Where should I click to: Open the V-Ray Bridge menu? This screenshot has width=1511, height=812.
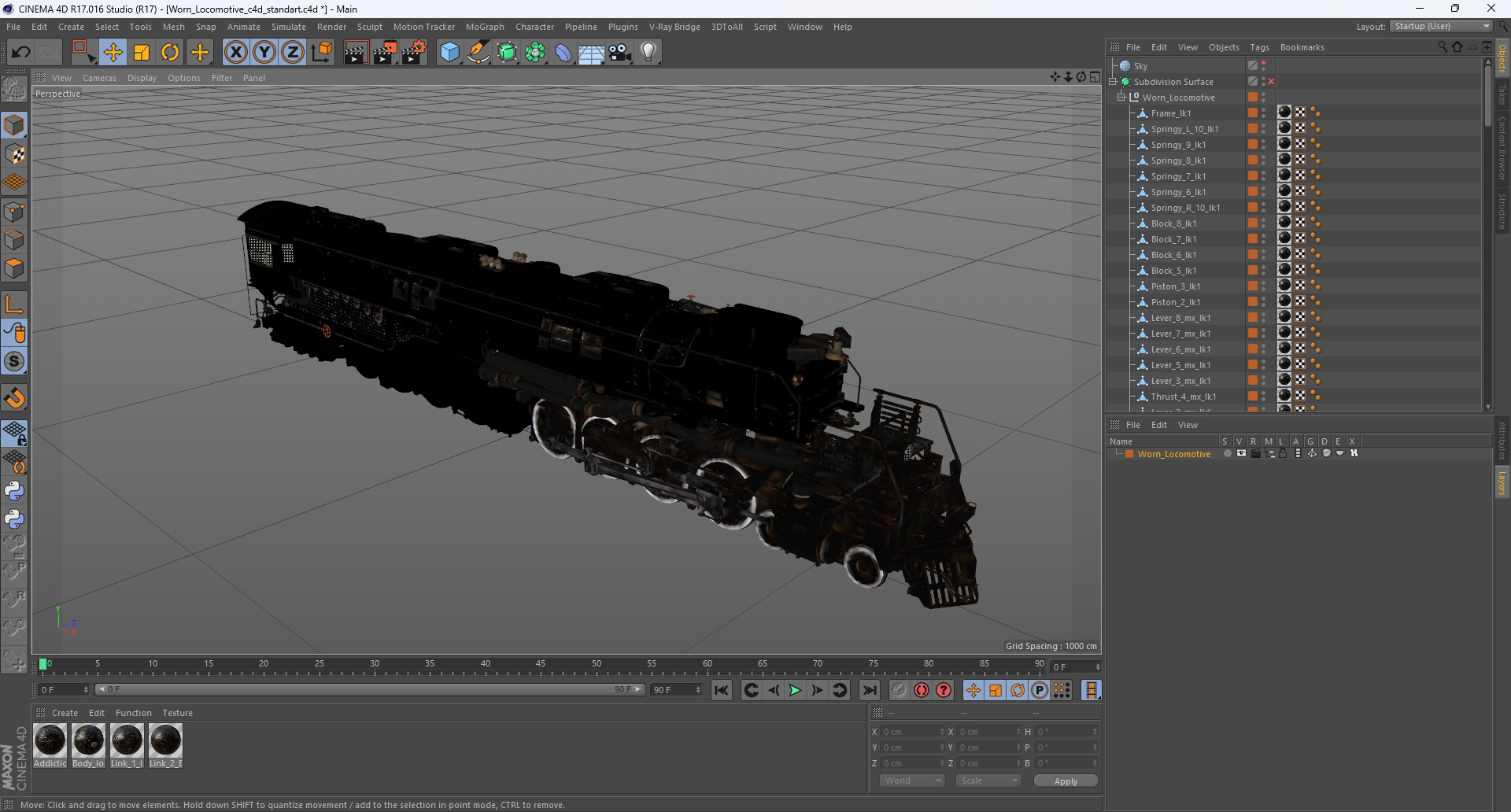(x=674, y=27)
